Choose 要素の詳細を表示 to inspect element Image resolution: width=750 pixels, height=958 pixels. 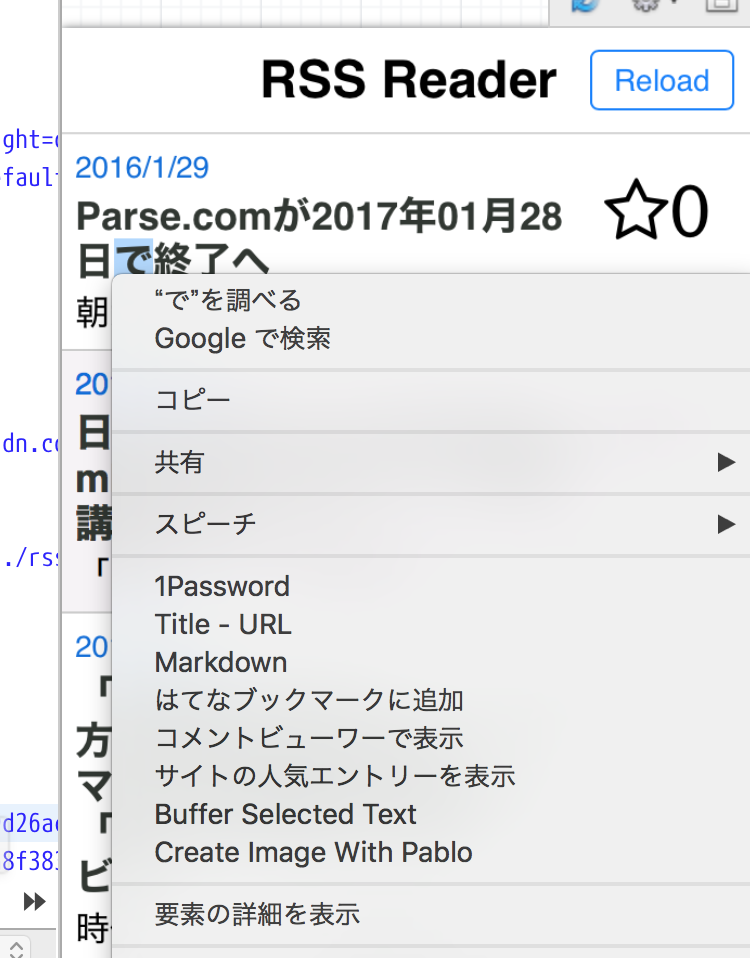click(x=257, y=914)
